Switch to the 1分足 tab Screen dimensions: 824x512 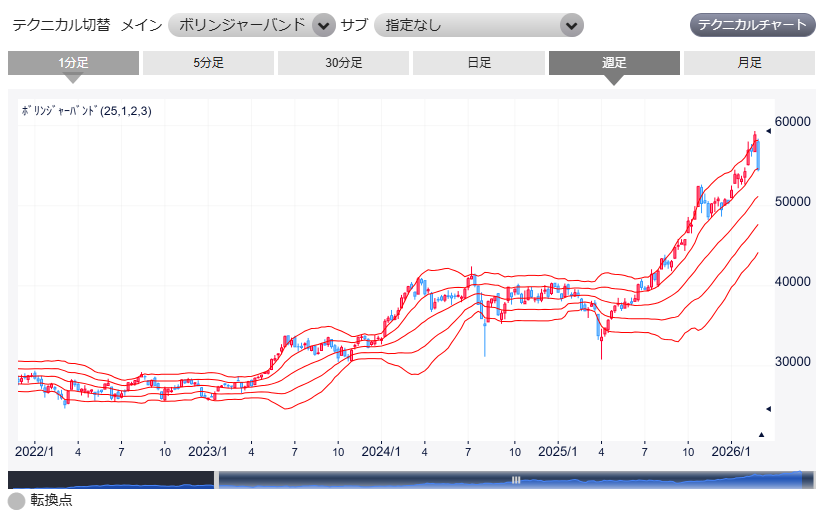point(74,63)
